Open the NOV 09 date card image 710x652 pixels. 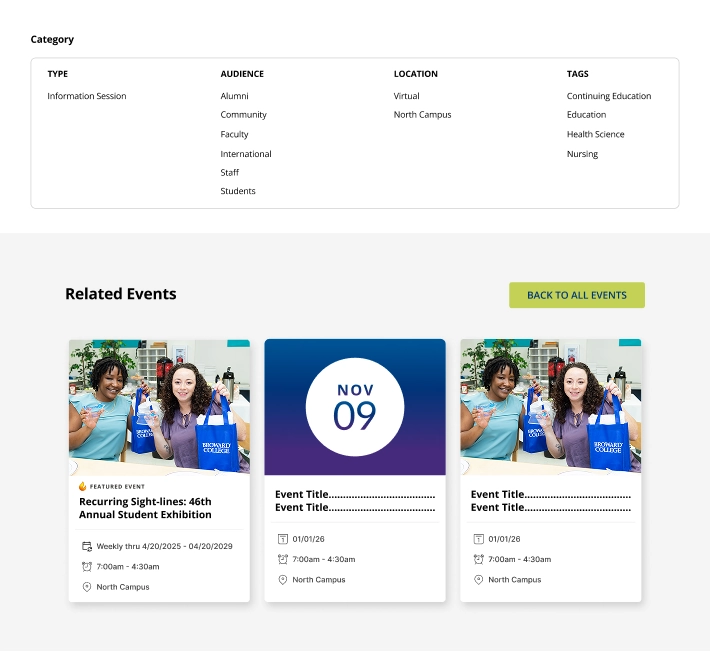pyautogui.click(x=355, y=407)
